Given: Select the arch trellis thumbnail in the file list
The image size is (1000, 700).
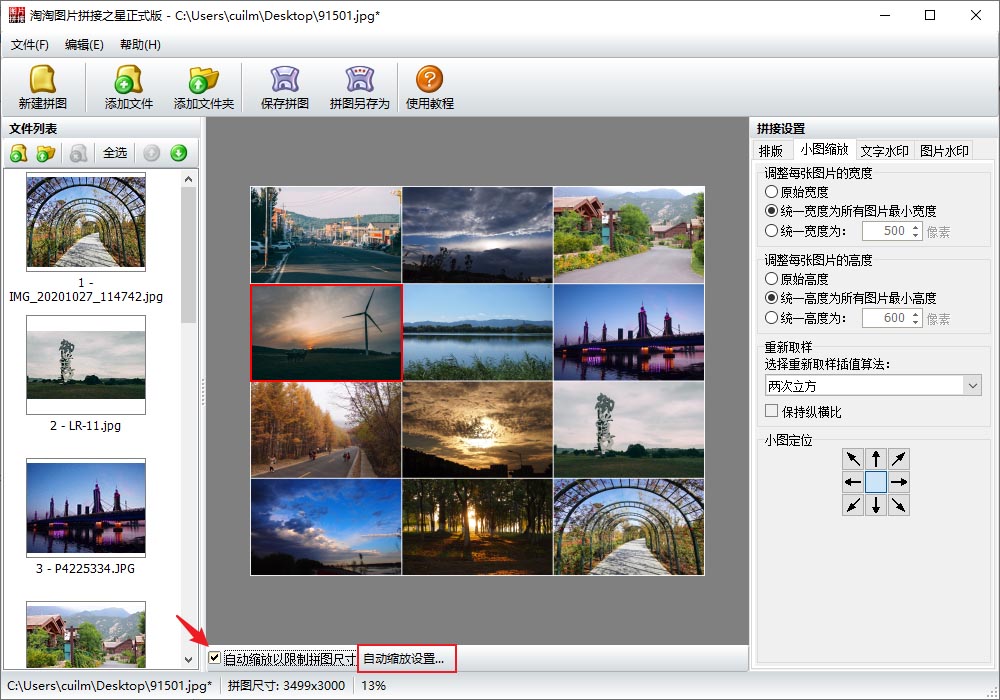Looking at the screenshot, I should [86, 222].
